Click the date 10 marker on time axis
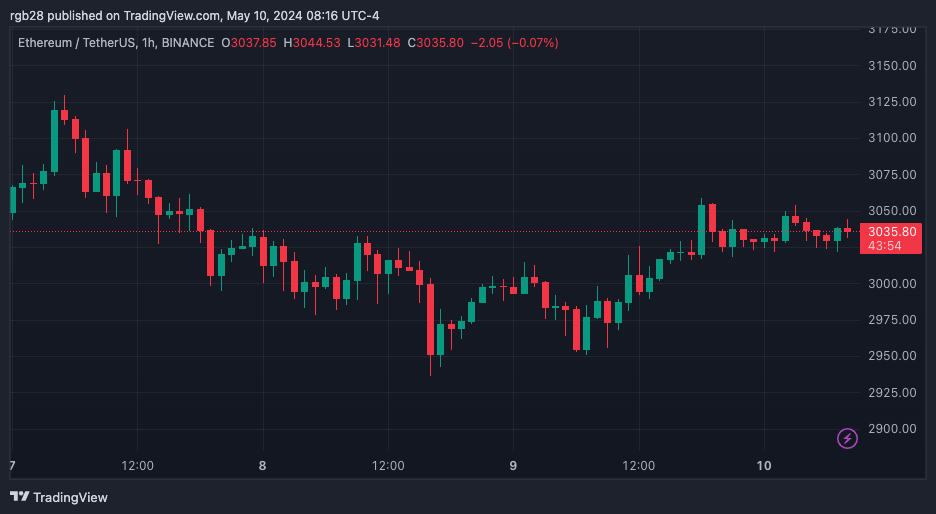The width and height of the screenshot is (936, 514). [x=764, y=466]
